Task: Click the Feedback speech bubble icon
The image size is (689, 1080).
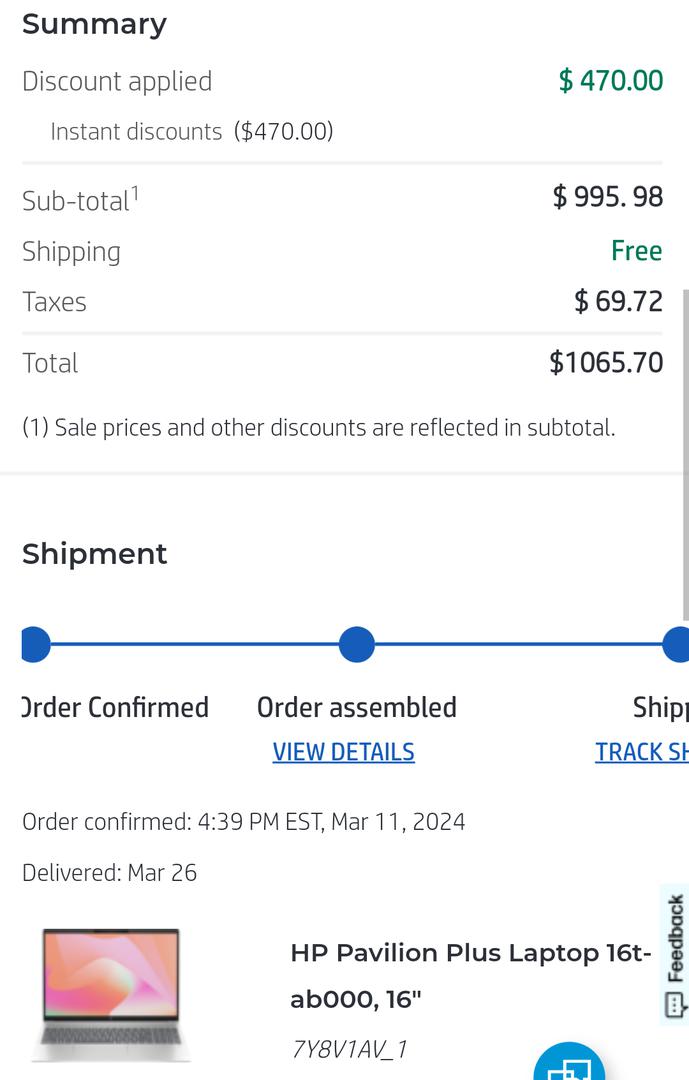Action: pyautogui.click(x=675, y=1003)
